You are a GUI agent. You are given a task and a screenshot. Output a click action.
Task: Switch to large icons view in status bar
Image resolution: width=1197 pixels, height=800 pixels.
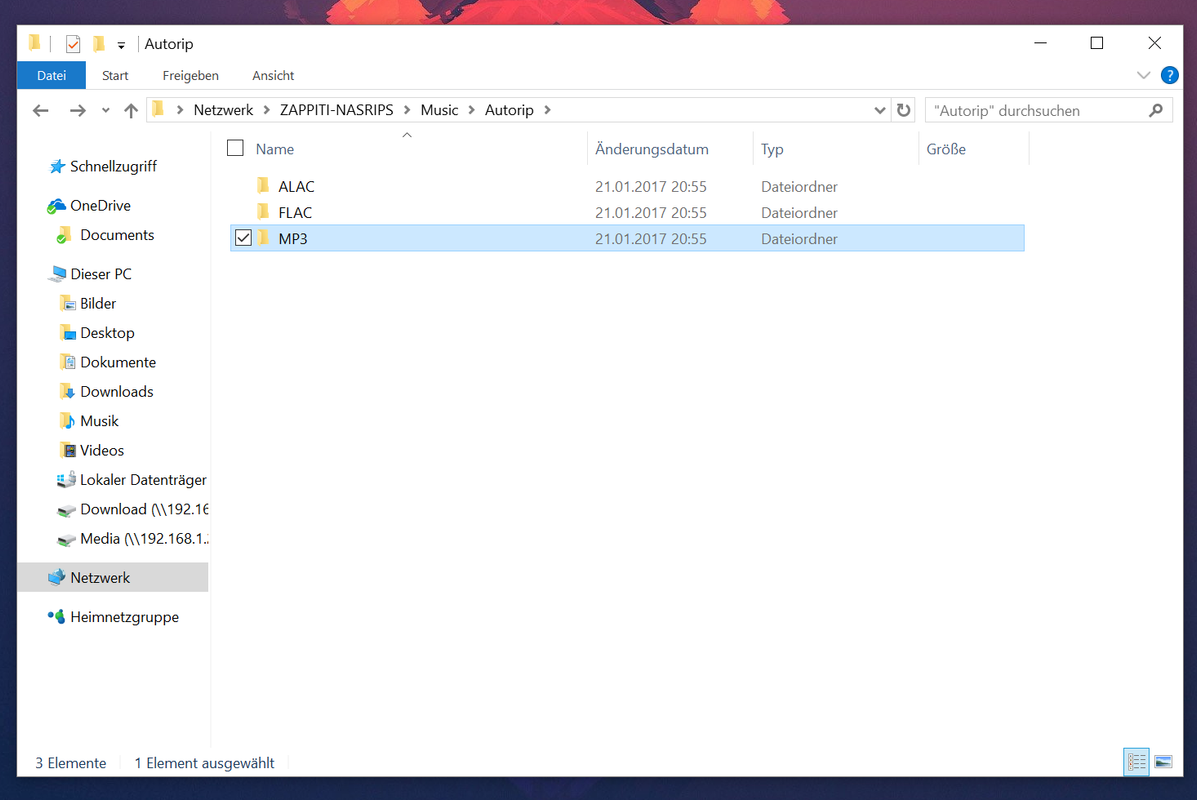click(x=1163, y=762)
